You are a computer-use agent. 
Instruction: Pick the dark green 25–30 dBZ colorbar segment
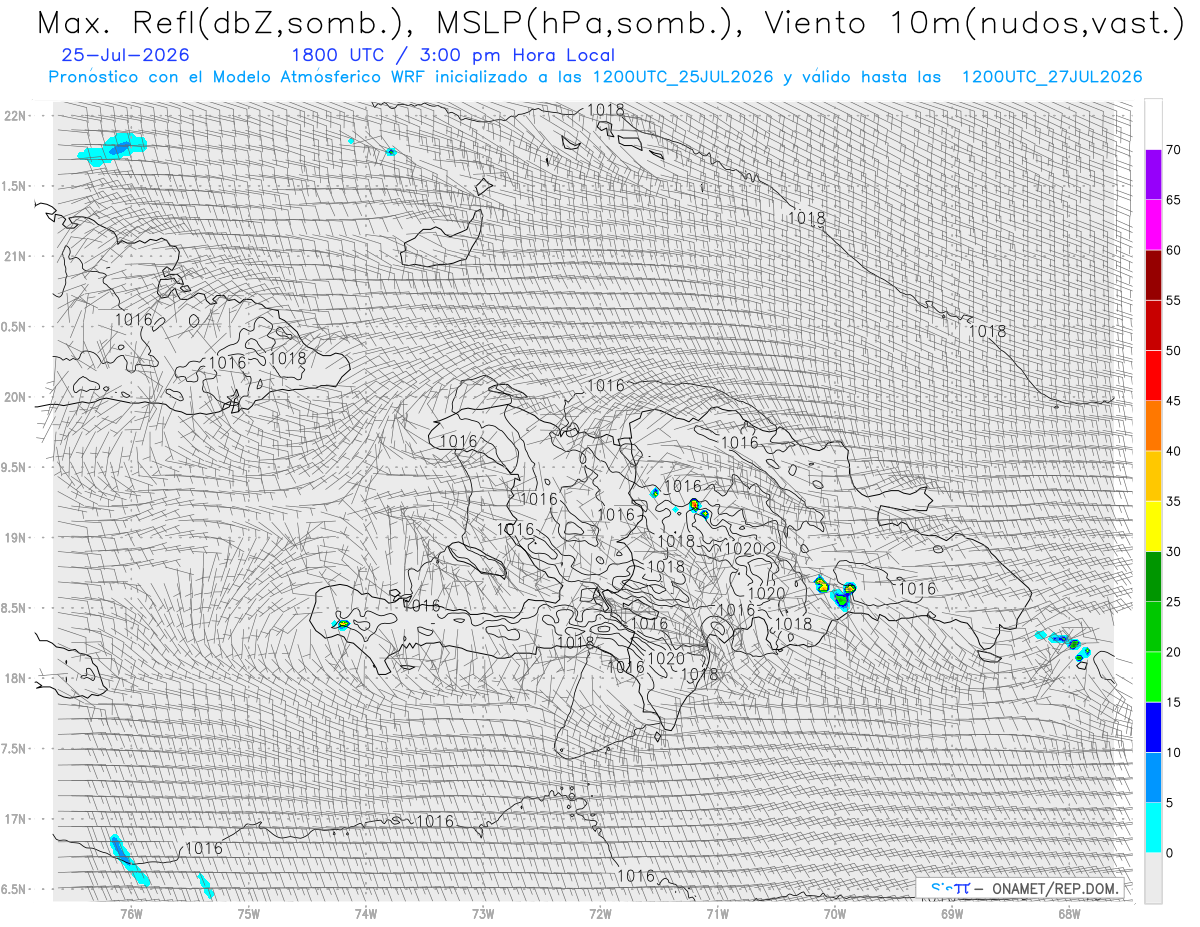coord(1153,577)
